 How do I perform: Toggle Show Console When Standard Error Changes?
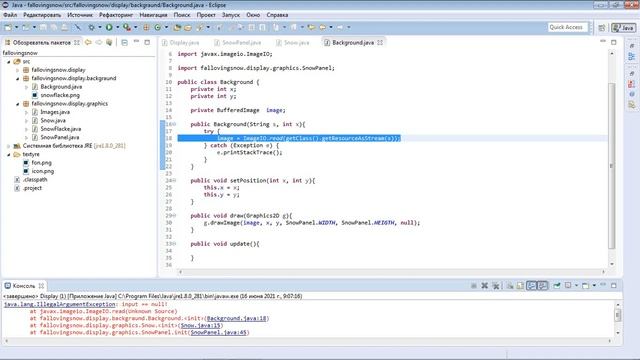(542, 286)
